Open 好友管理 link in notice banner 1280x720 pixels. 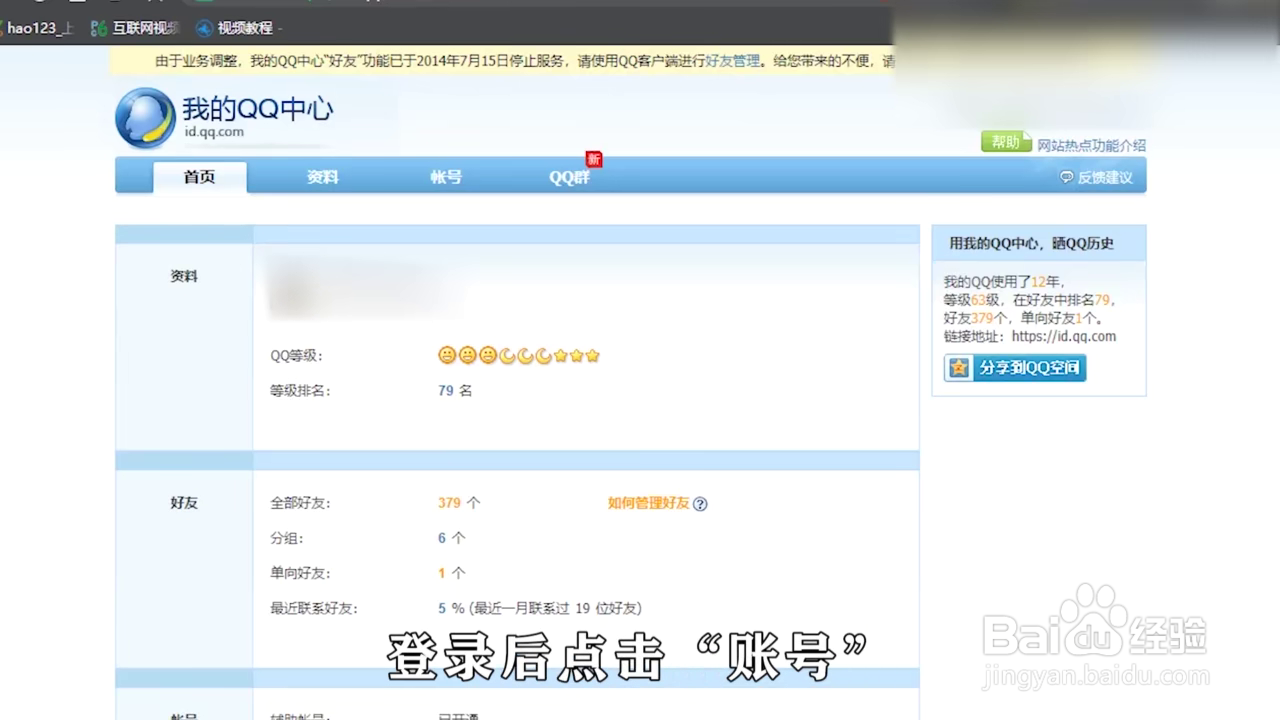733,61
